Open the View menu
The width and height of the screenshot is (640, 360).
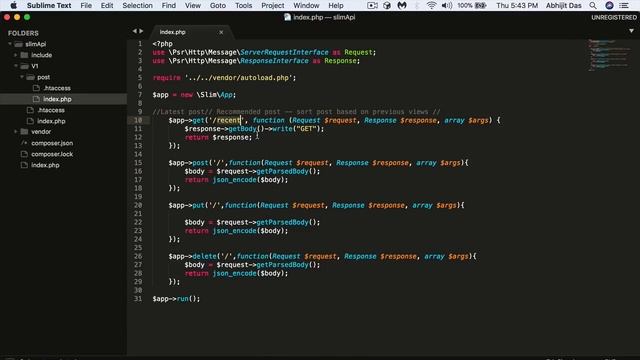pos(193,5)
